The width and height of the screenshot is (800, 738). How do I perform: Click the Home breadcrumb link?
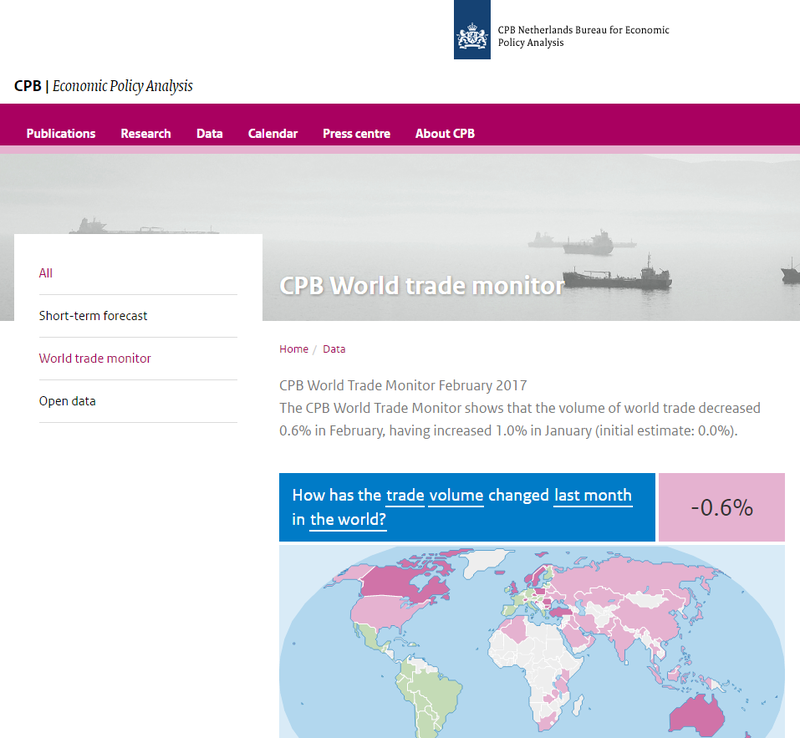point(294,349)
